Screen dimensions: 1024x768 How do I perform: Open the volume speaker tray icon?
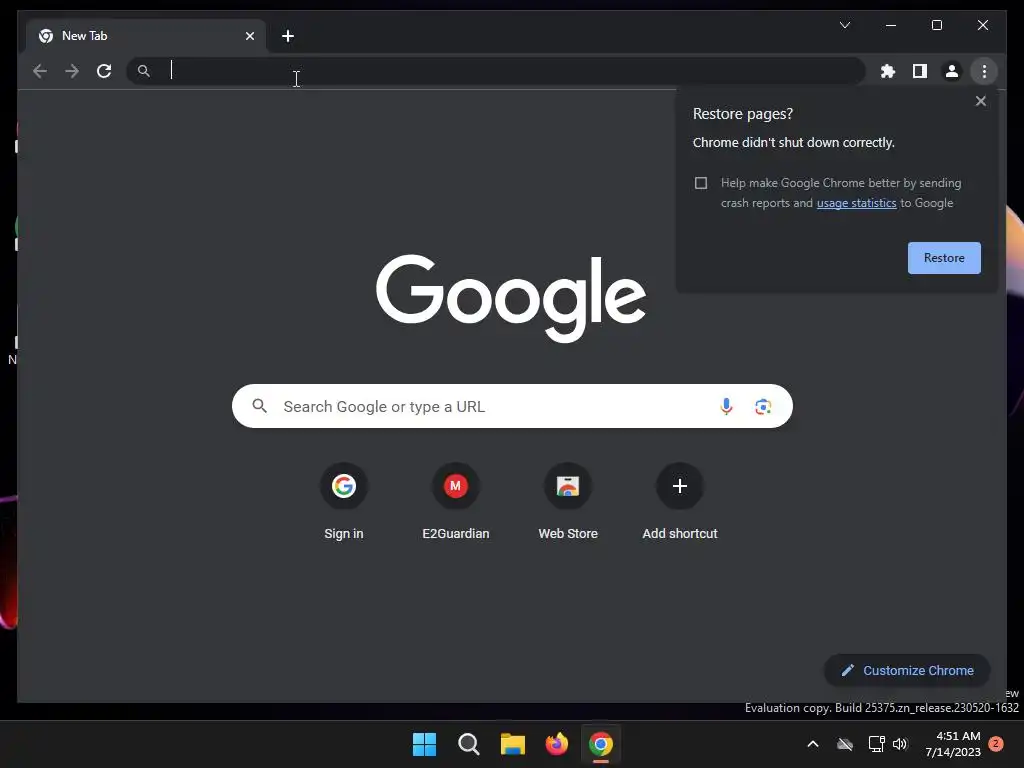900,744
